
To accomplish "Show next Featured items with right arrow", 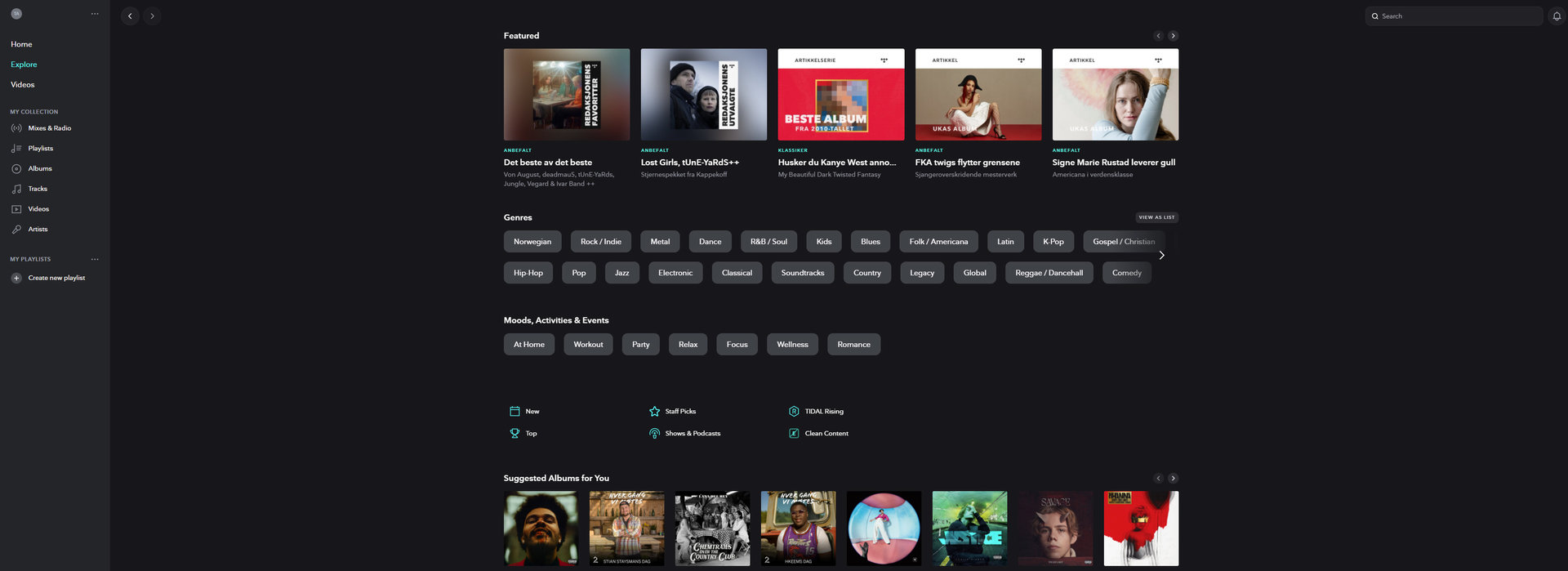I will 1174,36.
